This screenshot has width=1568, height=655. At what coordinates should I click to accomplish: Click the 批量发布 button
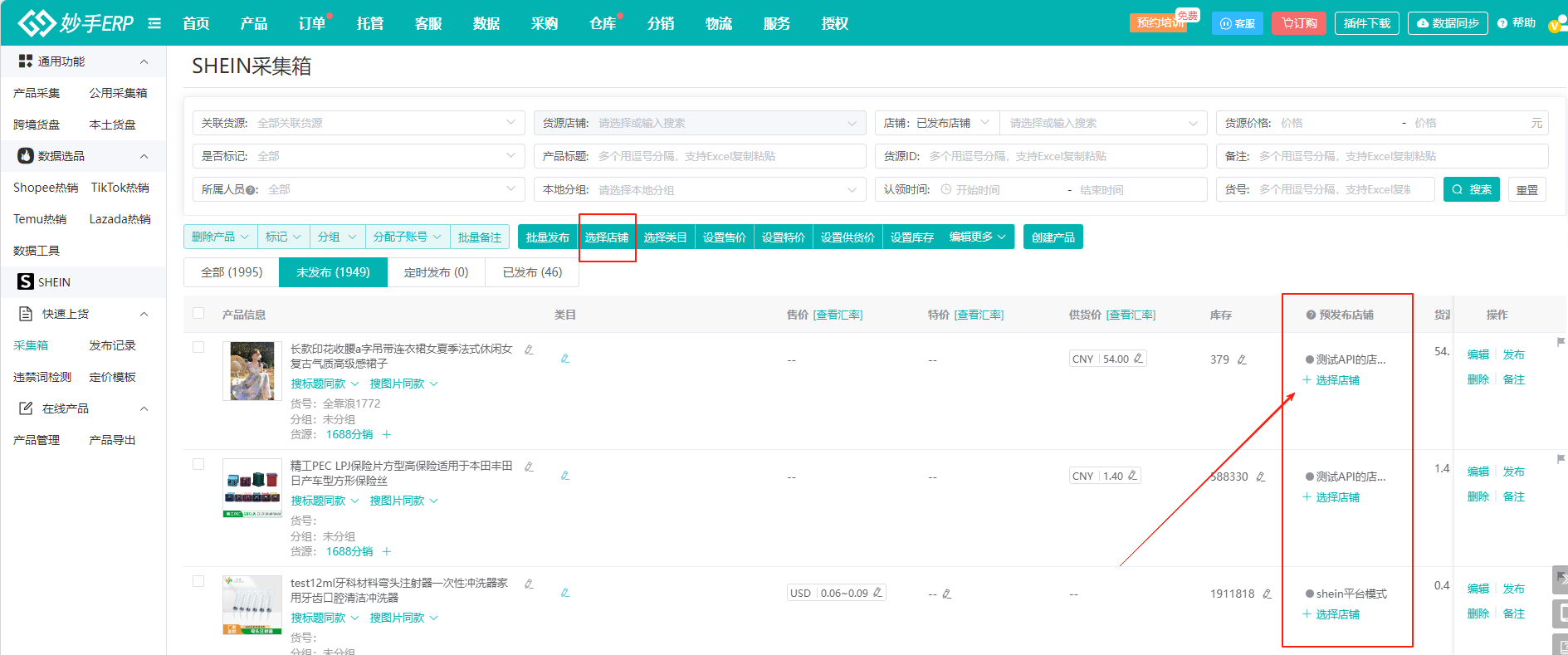tap(548, 237)
